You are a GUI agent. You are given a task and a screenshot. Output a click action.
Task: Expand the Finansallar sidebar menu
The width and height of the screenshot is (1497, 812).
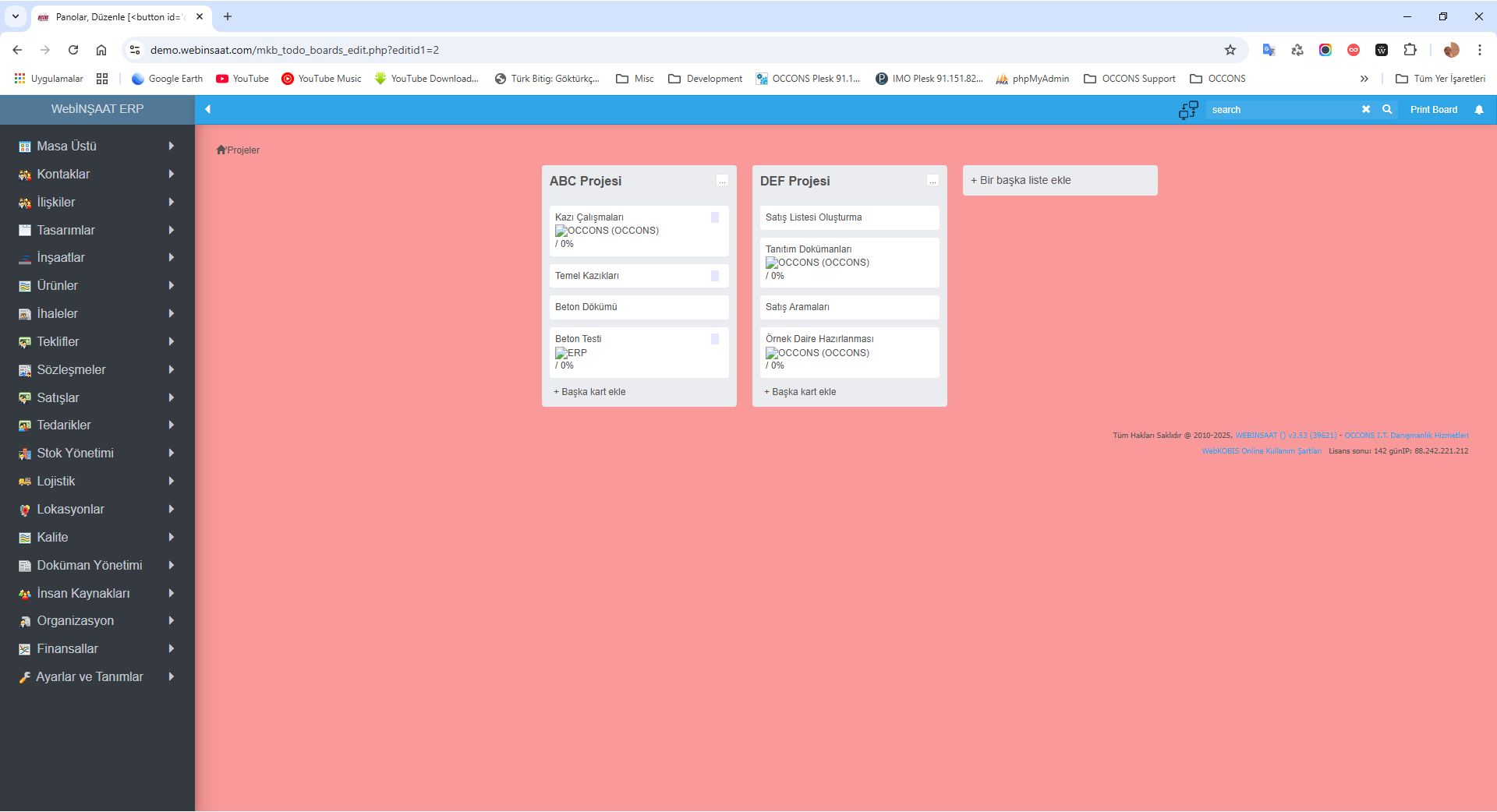[x=171, y=649]
